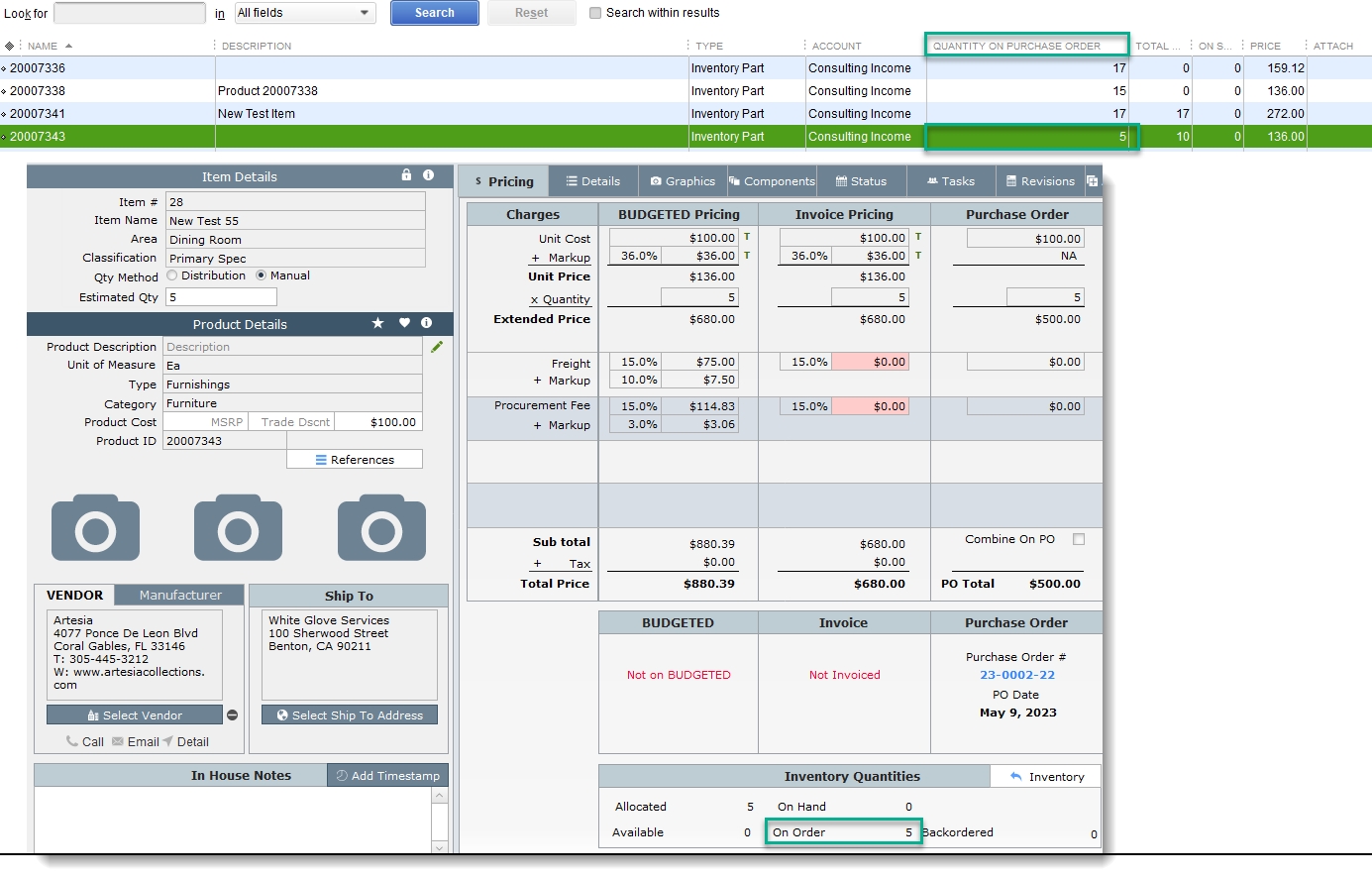The image size is (1372, 879).
Task: Select the Manufacturer tab
Action: [179, 595]
